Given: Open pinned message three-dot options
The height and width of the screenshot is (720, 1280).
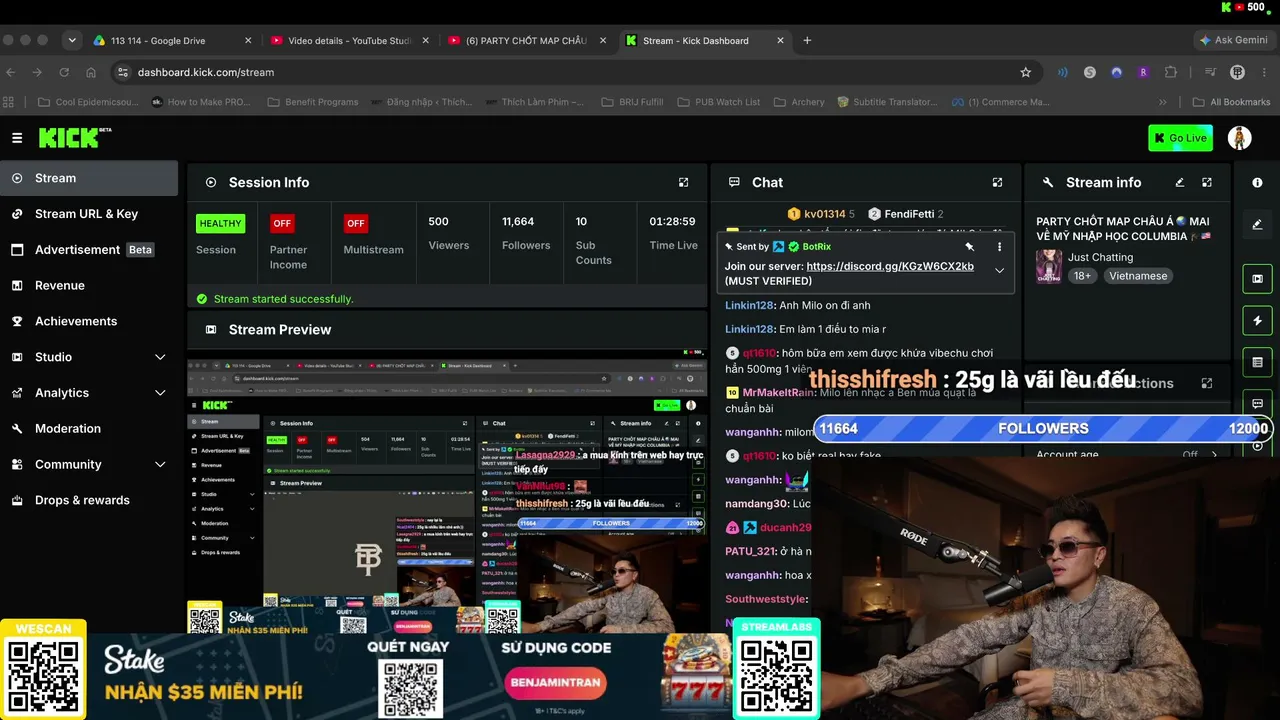Looking at the screenshot, I should click(999, 246).
